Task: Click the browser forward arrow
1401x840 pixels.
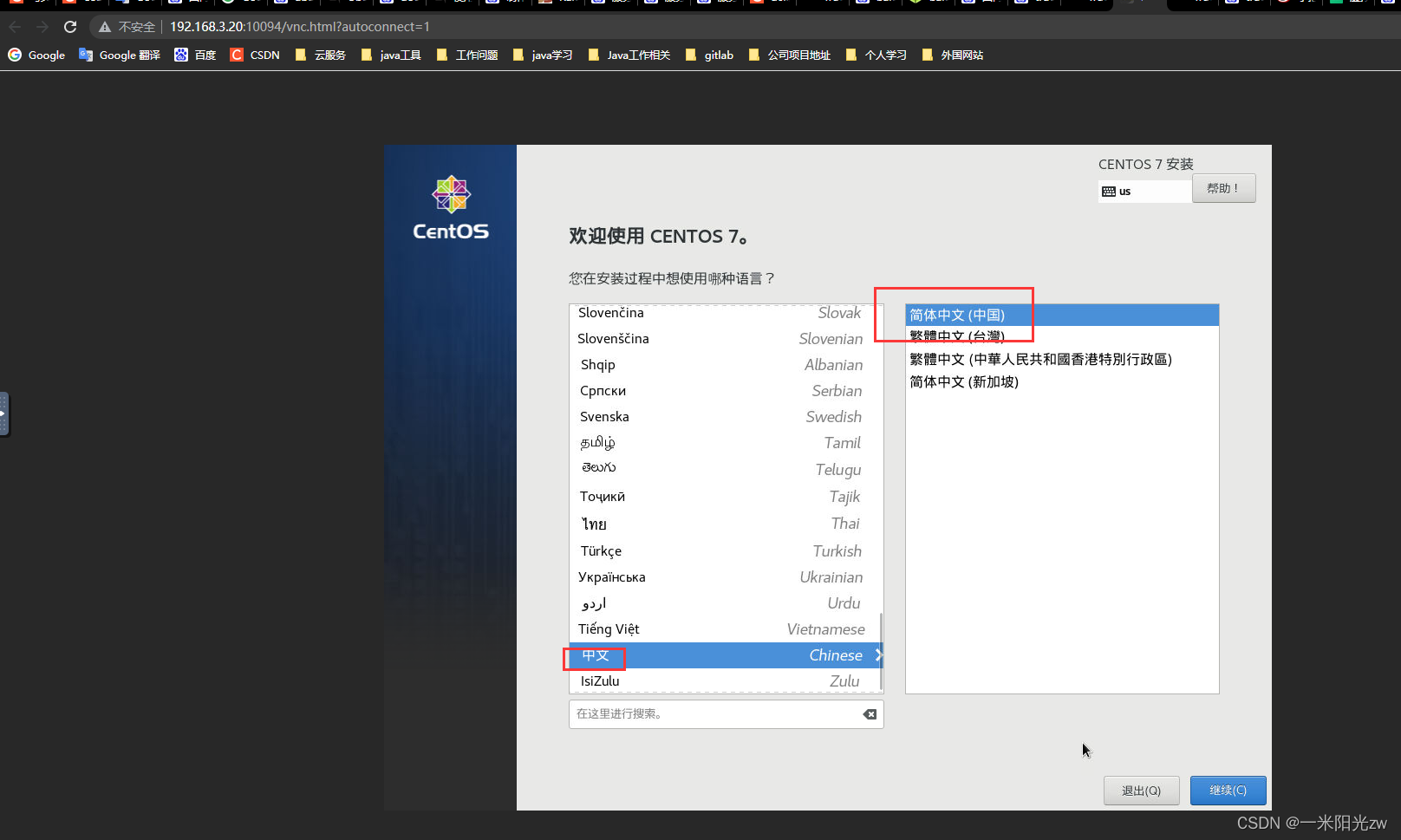Action: click(42, 27)
